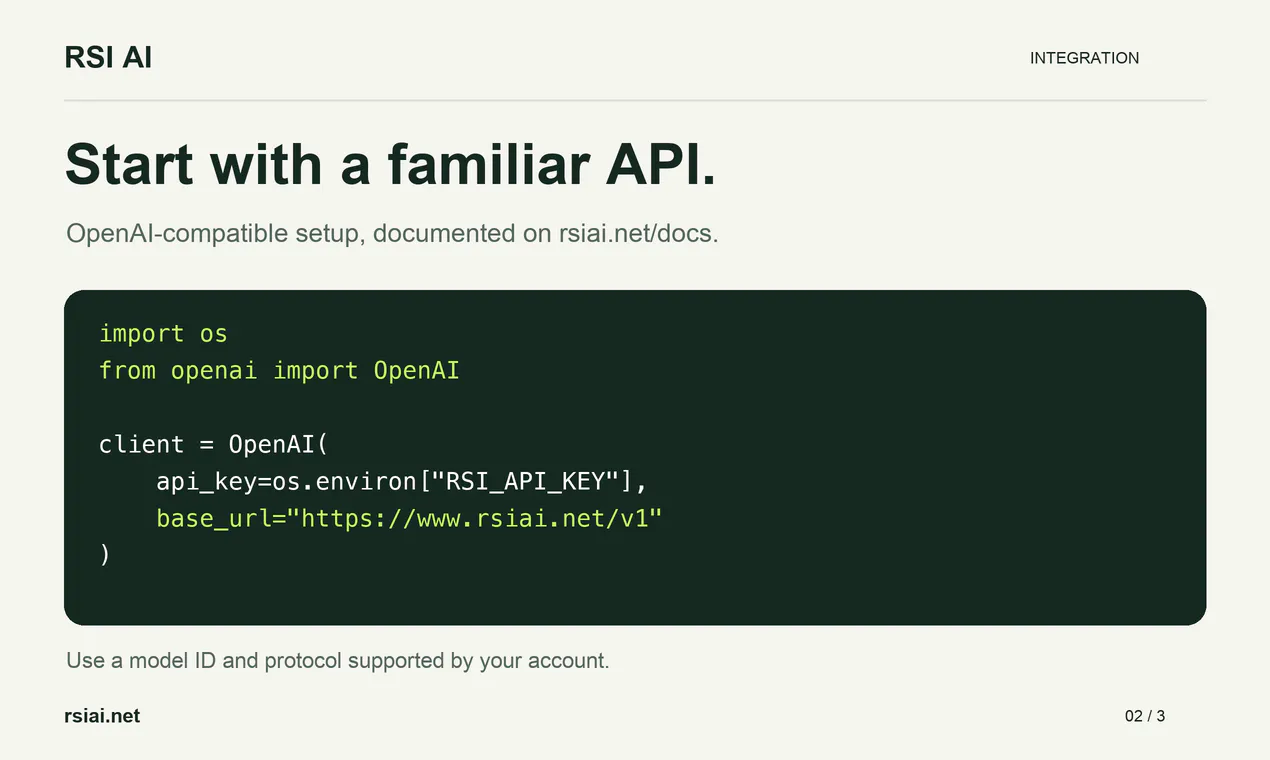Click the horizontal divider under header
Screen dimensions: 1270x760
[635, 100]
